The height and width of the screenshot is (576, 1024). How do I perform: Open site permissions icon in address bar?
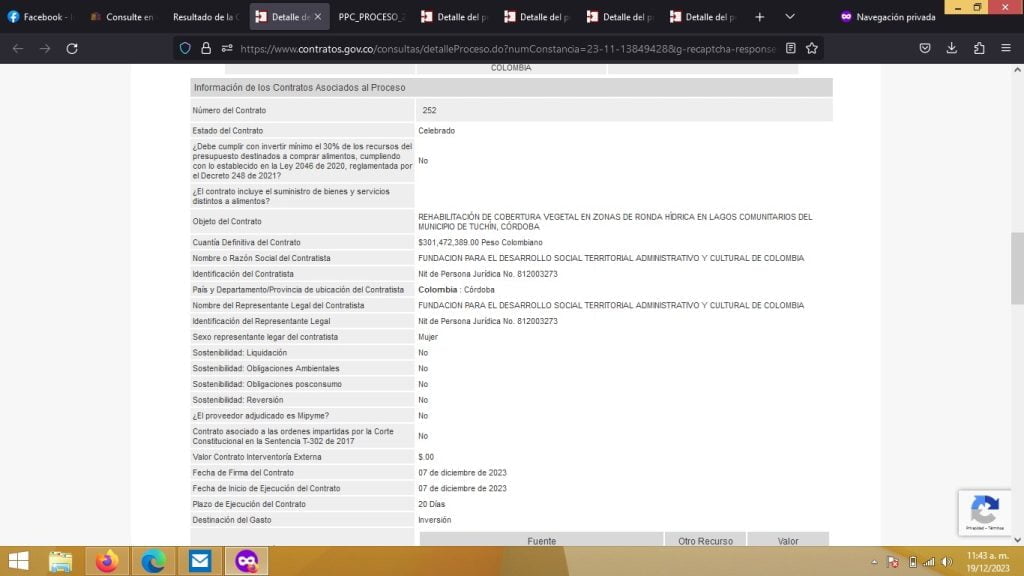tap(227, 48)
